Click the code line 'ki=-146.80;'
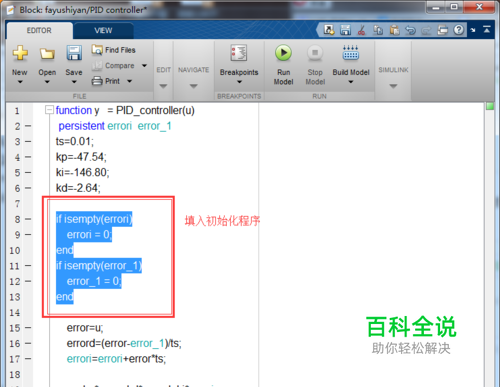The height and width of the screenshot is (387, 500). [x=82, y=173]
